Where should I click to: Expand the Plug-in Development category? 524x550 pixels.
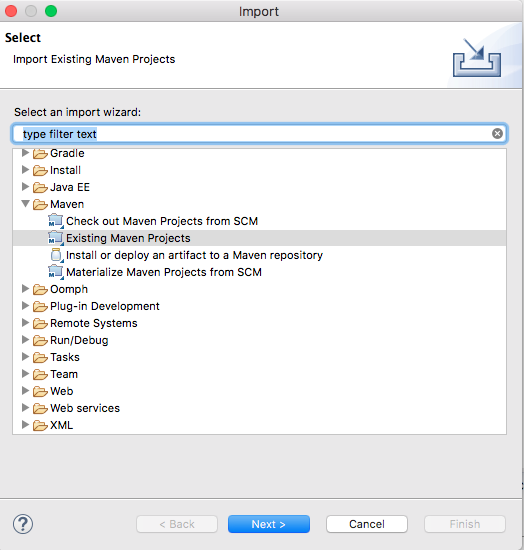tap(25, 306)
